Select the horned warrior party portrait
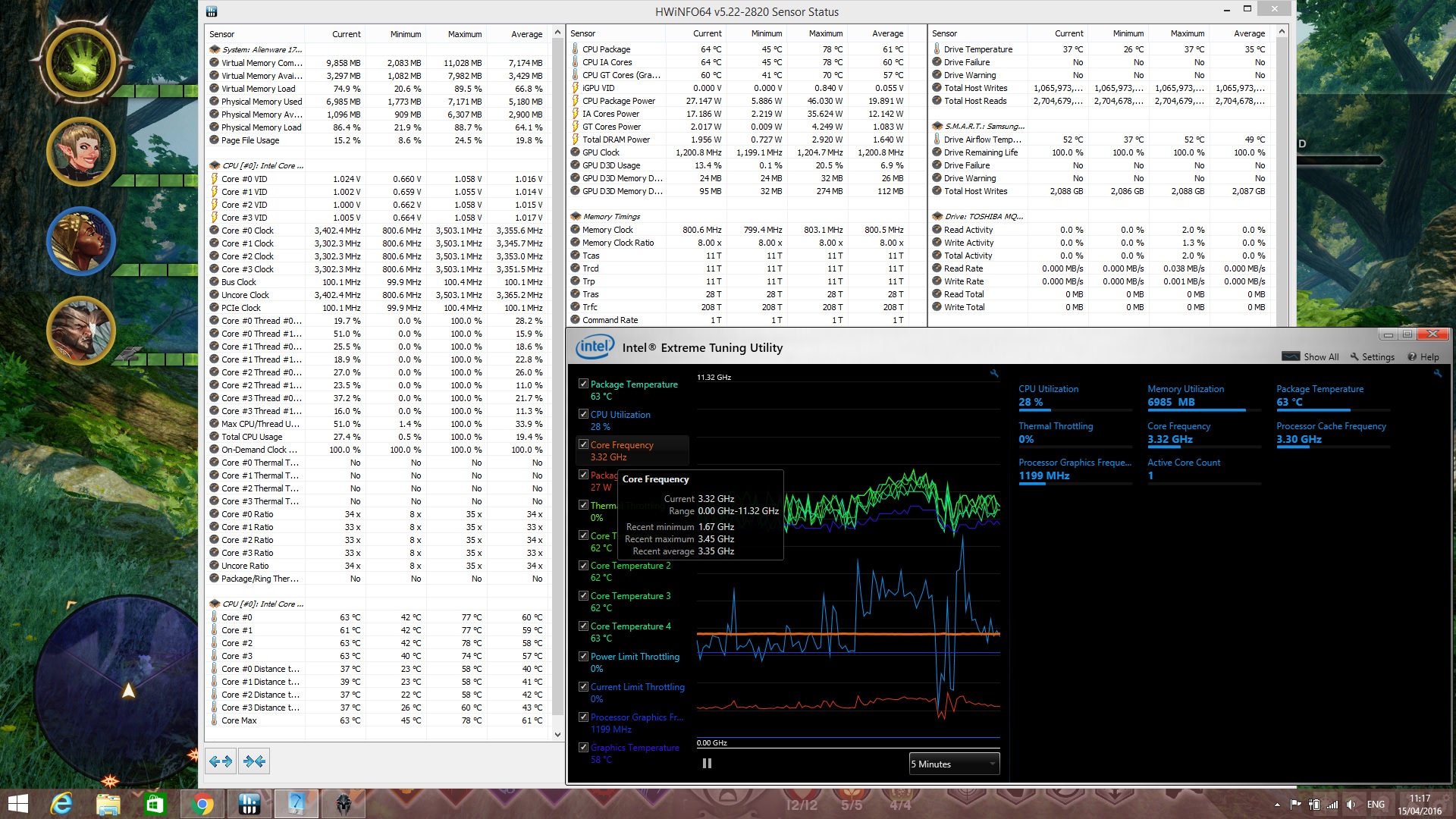This screenshot has width=1456, height=819. click(x=81, y=331)
